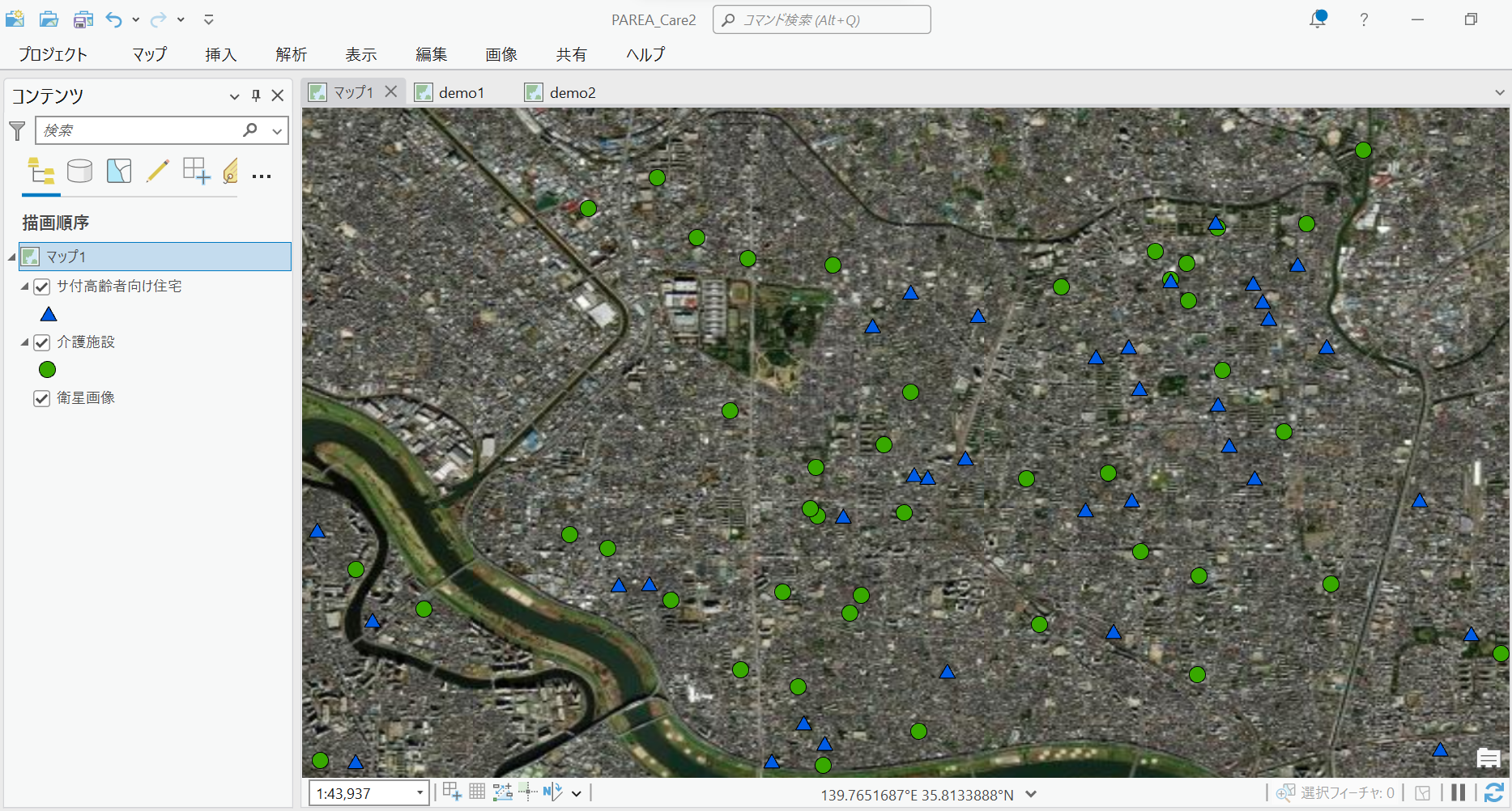1512x811 pixels.
Task: Click north arrow rotation icon
Action: pyautogui.click(x=553, y=792)
